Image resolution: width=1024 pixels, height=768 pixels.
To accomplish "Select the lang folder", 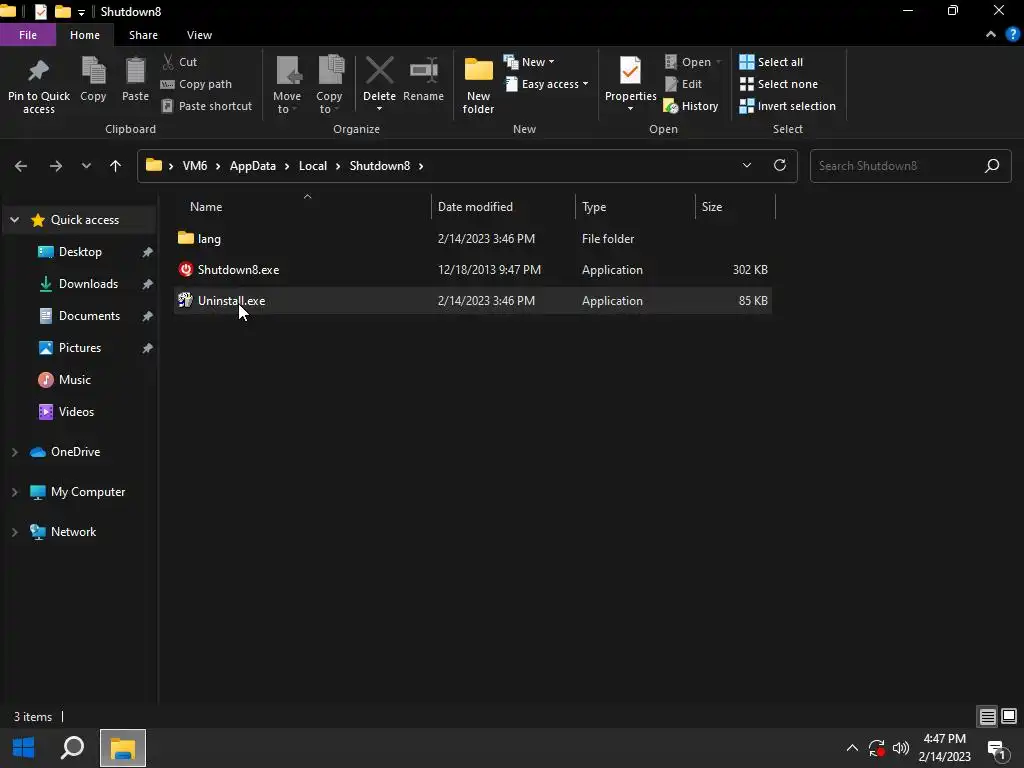I will click(x=473, y=238).
